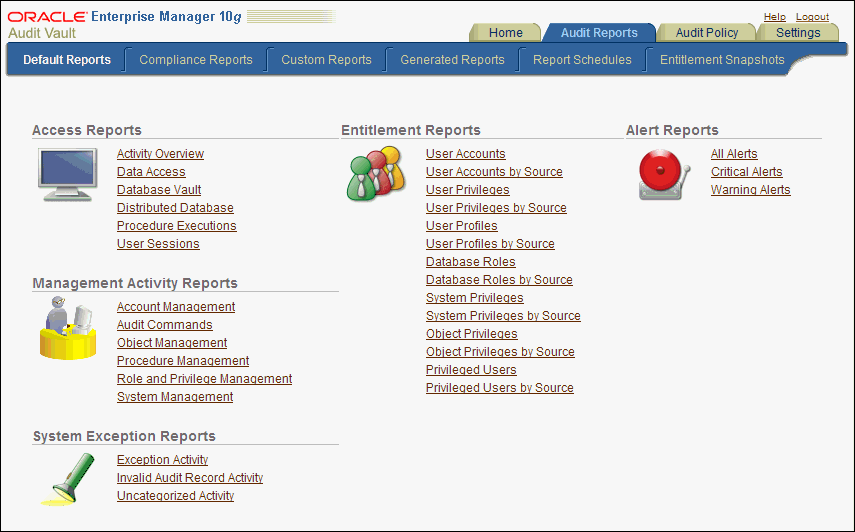Click the Oracle Enterprise Manager logo

[125, 17]
